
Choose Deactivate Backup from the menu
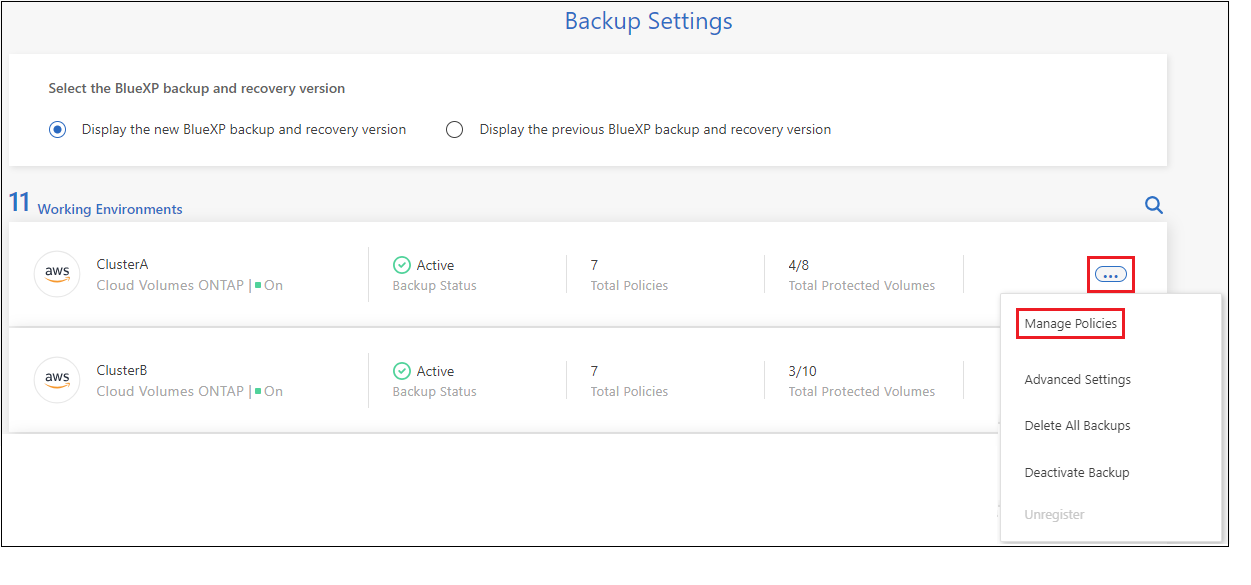tap(1076, 473)
